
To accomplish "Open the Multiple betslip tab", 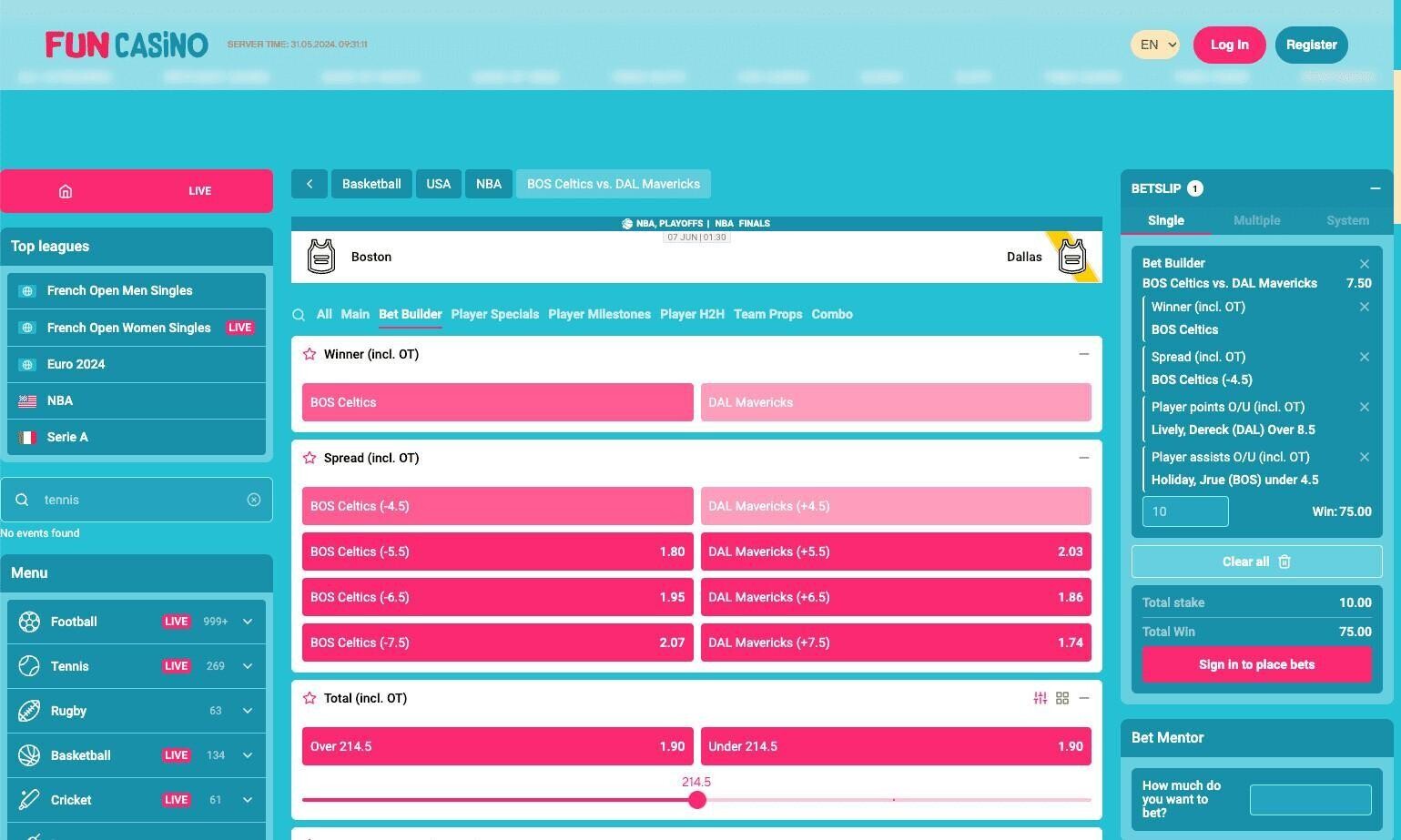I will point(1256,220).
